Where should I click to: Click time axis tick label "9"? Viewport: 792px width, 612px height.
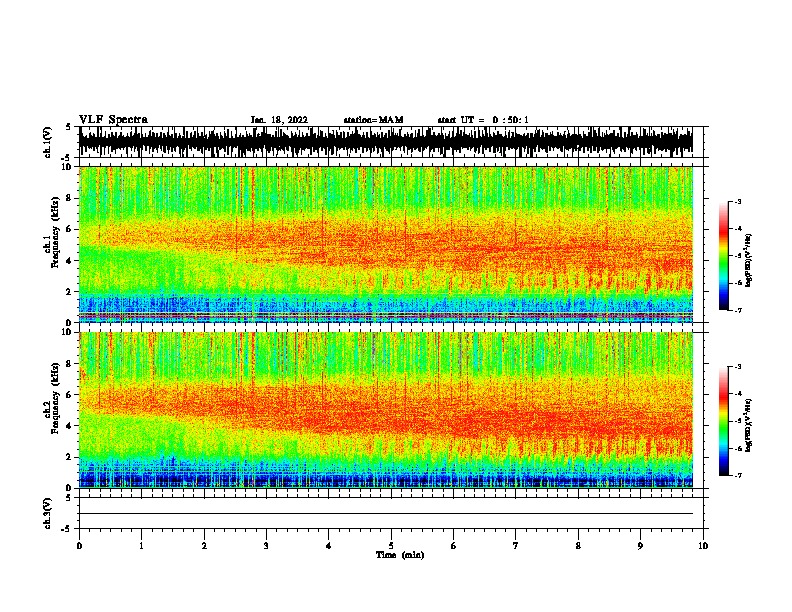coord(640,546)
